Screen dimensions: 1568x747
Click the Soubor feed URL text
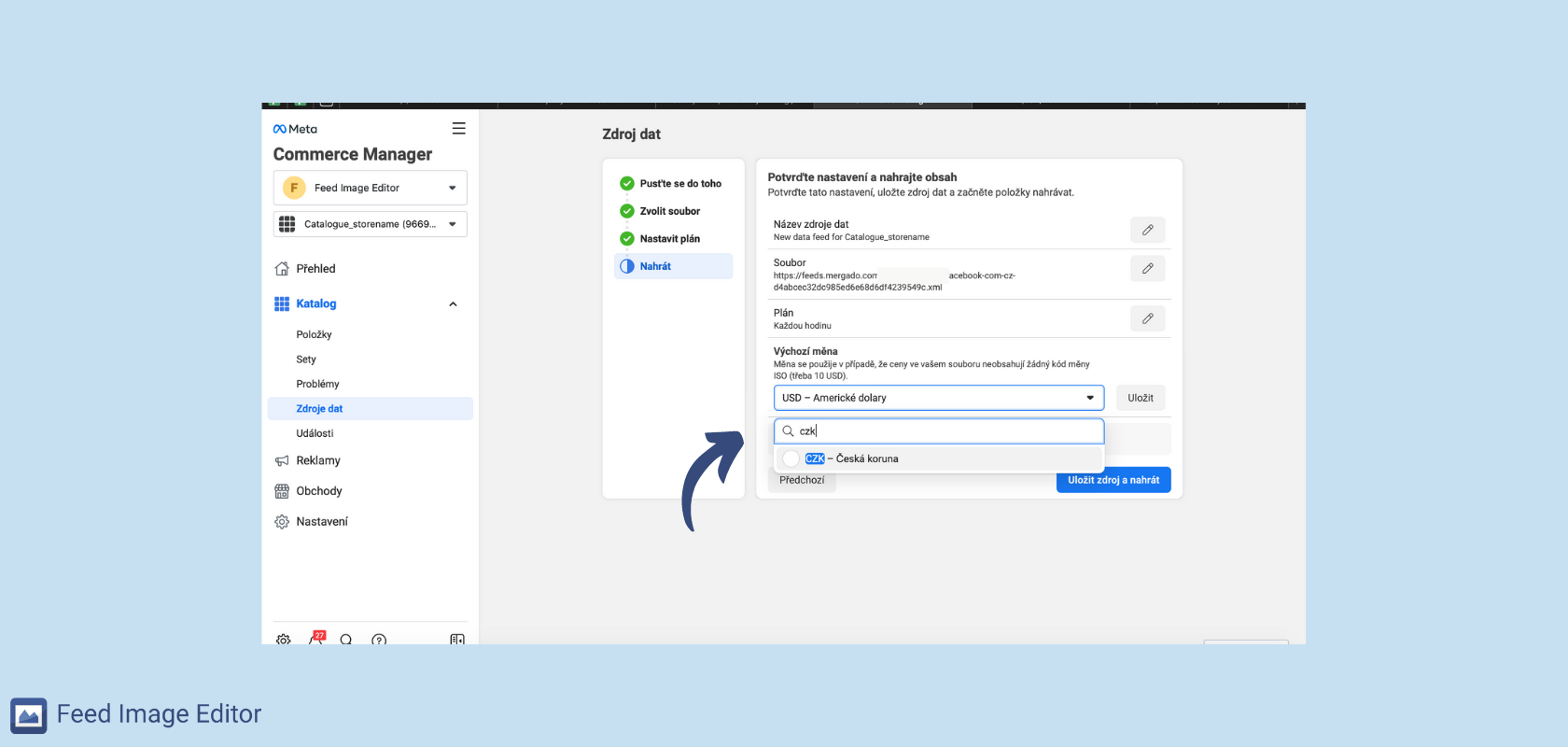click(x=894, y=281)
